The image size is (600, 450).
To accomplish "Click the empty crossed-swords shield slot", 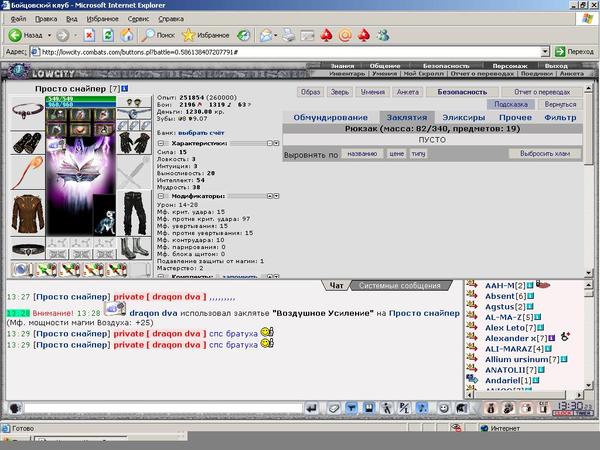I will point(134,173).
